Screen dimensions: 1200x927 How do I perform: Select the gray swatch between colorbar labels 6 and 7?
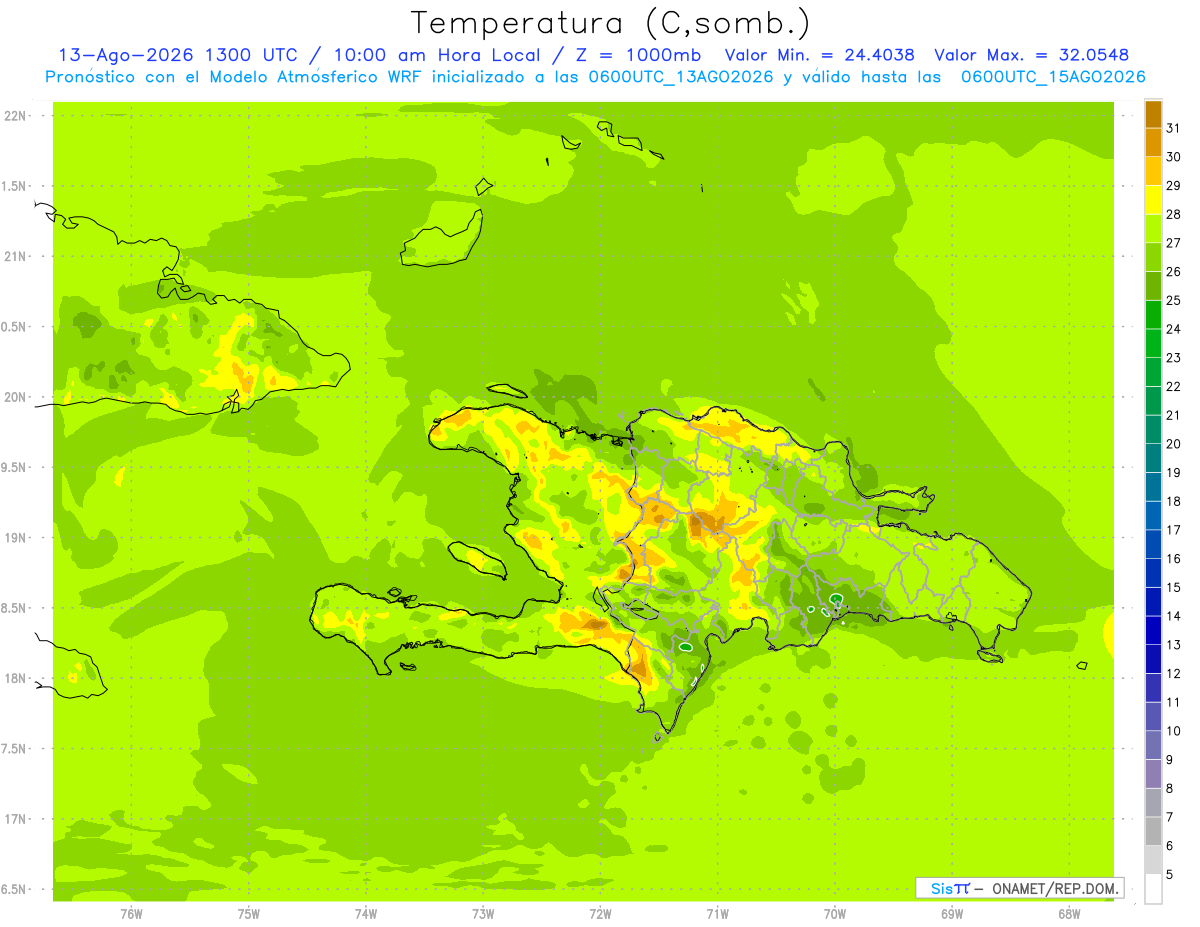[x=1153, y=831]
